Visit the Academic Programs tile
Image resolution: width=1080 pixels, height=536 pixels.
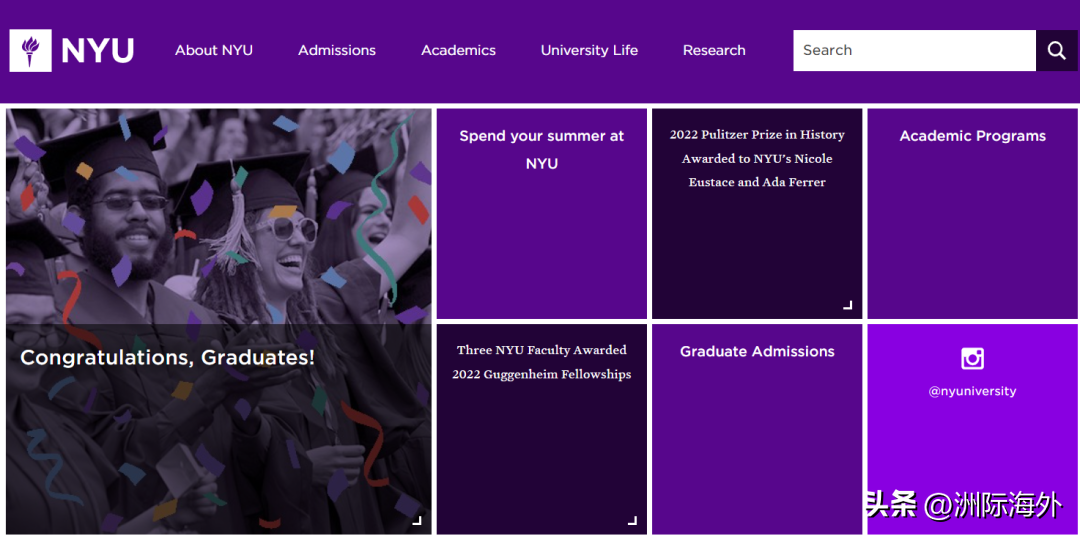[x=972, y=136]
